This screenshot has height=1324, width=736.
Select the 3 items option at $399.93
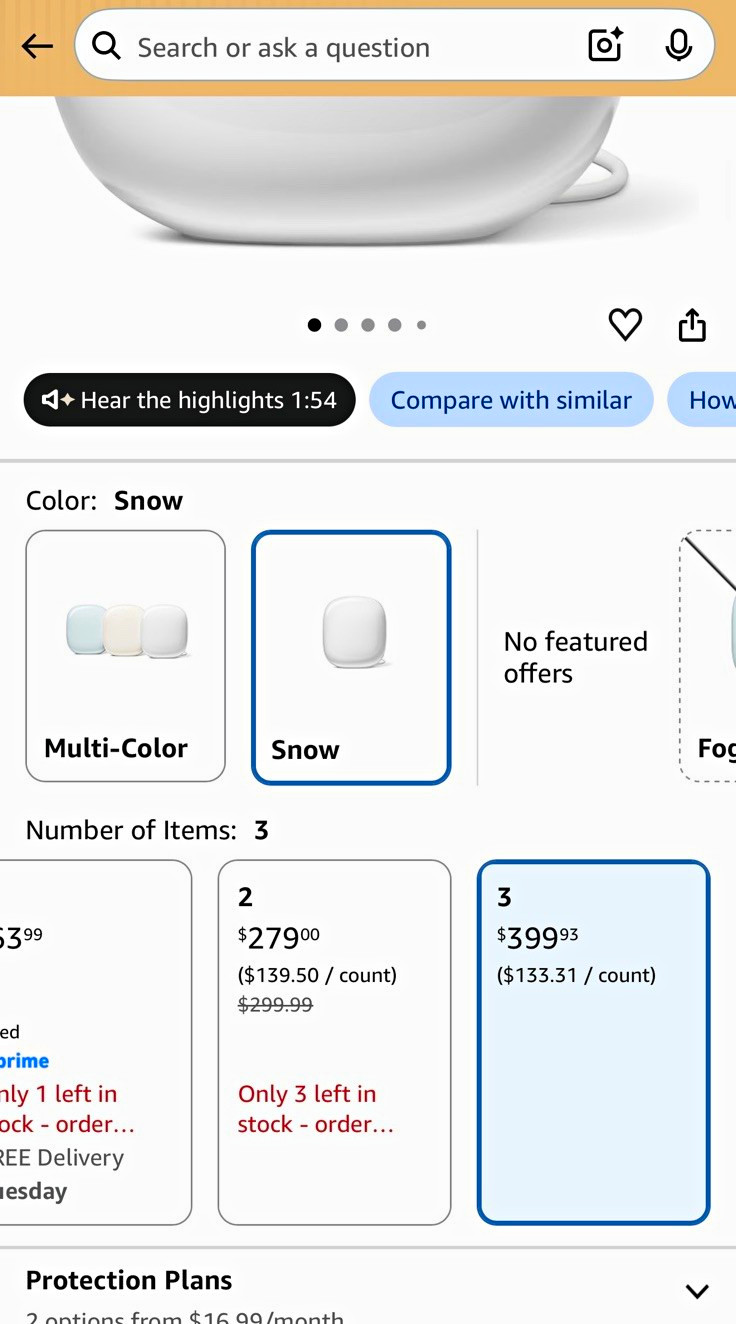[593, 1042]
